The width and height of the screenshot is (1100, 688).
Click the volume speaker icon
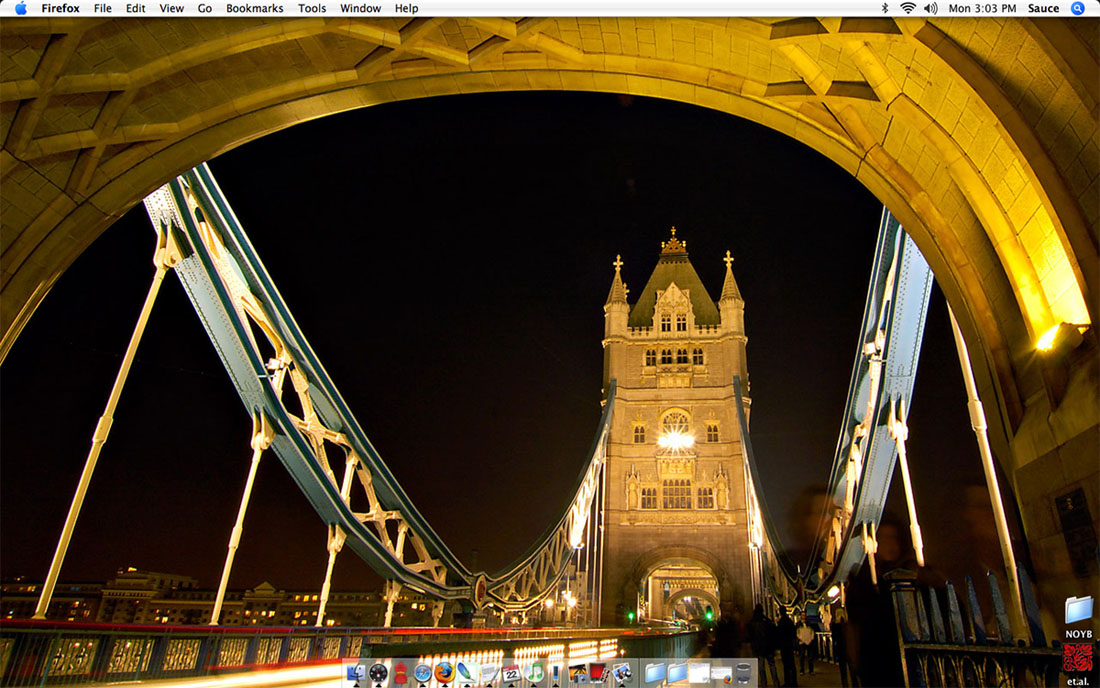click(931, 8)
